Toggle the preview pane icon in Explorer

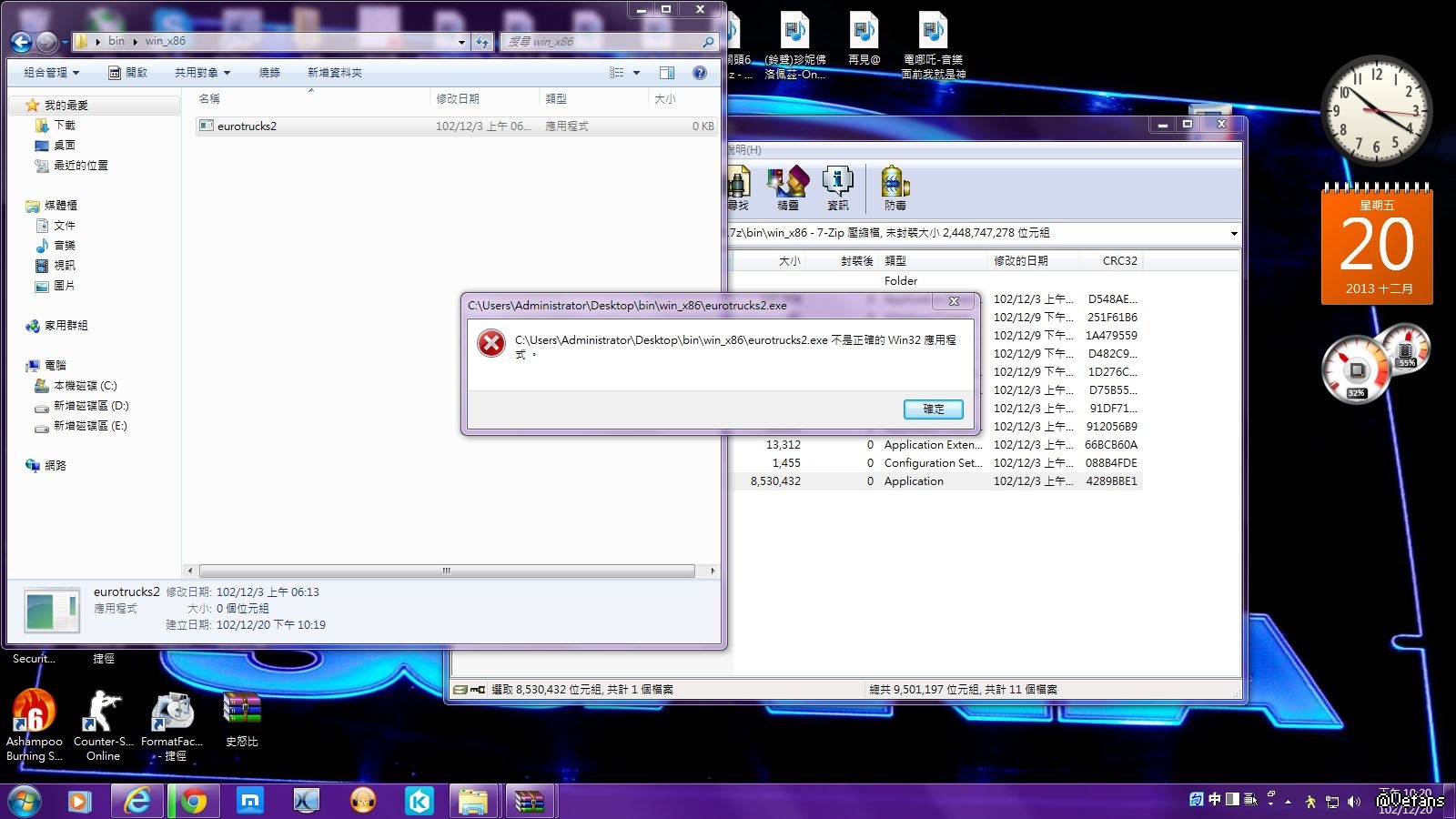tap(667, 73)
